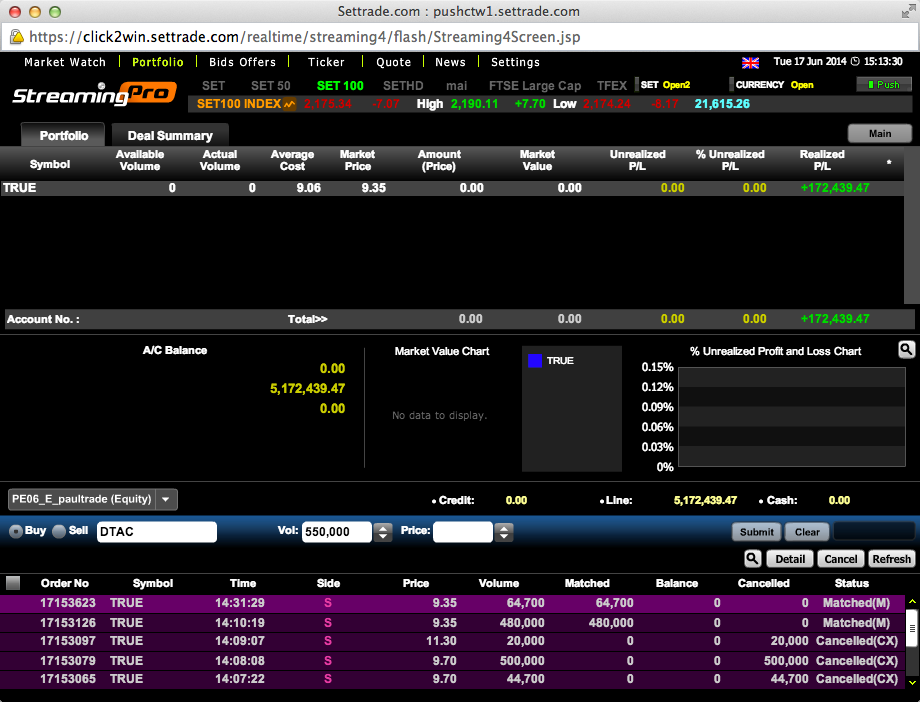Screen dimensions: 920x702
Task: Toggle the Push streaming button
Action: 884,85
